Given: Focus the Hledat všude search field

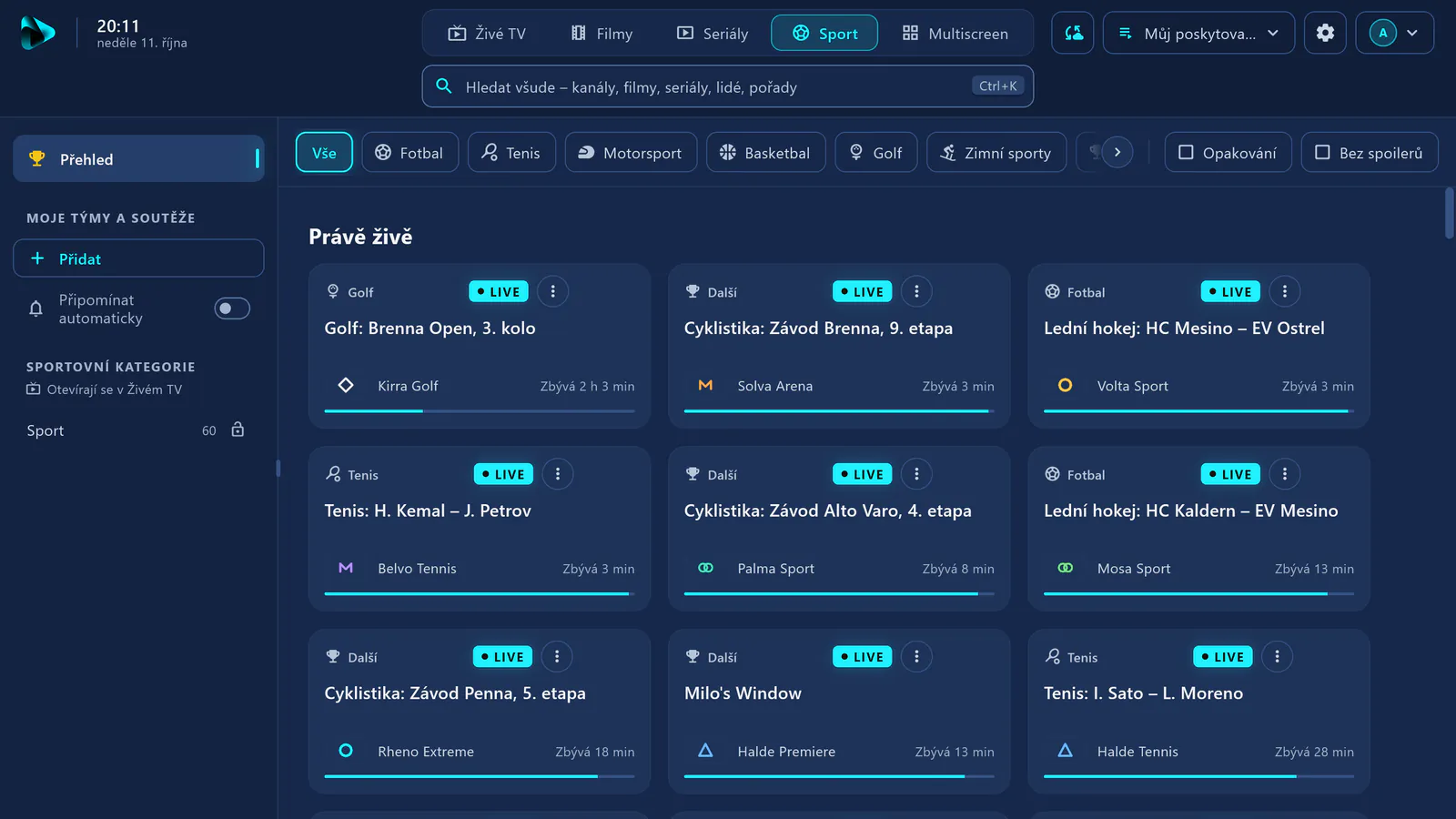Looking at the screenshot, I should tap(727, 86).
